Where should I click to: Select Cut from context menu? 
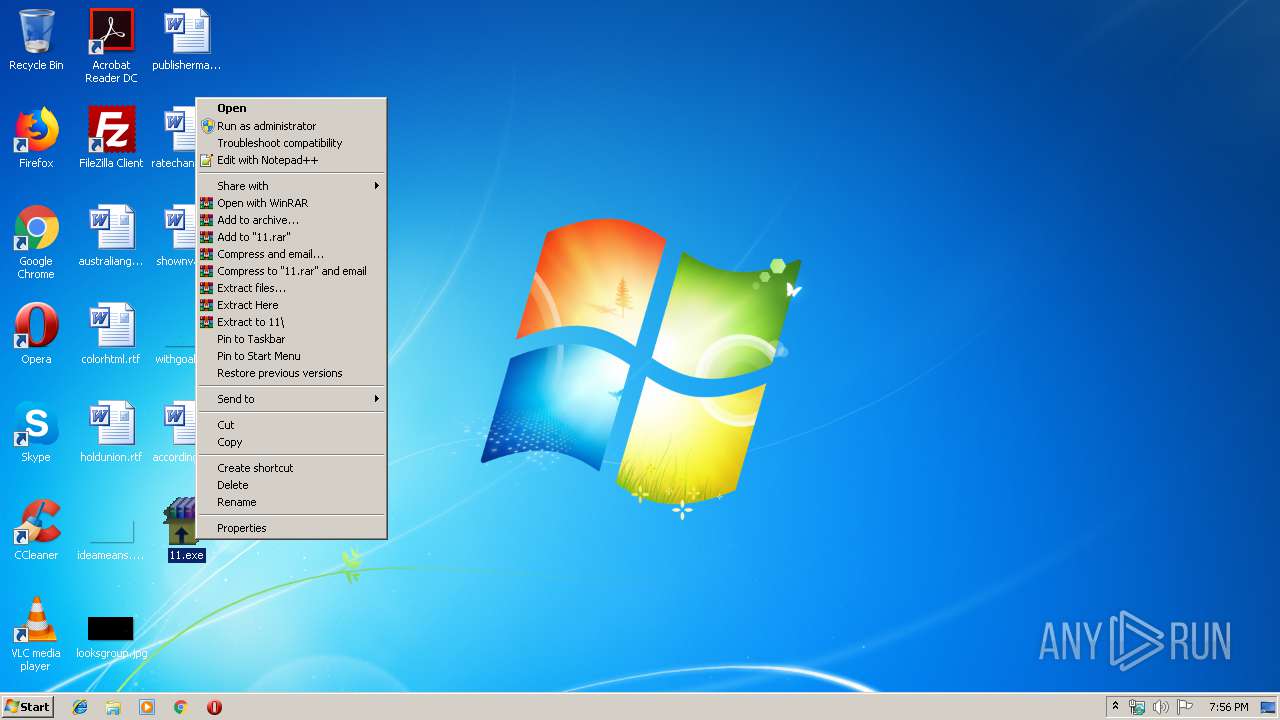(x=291, y=425)
